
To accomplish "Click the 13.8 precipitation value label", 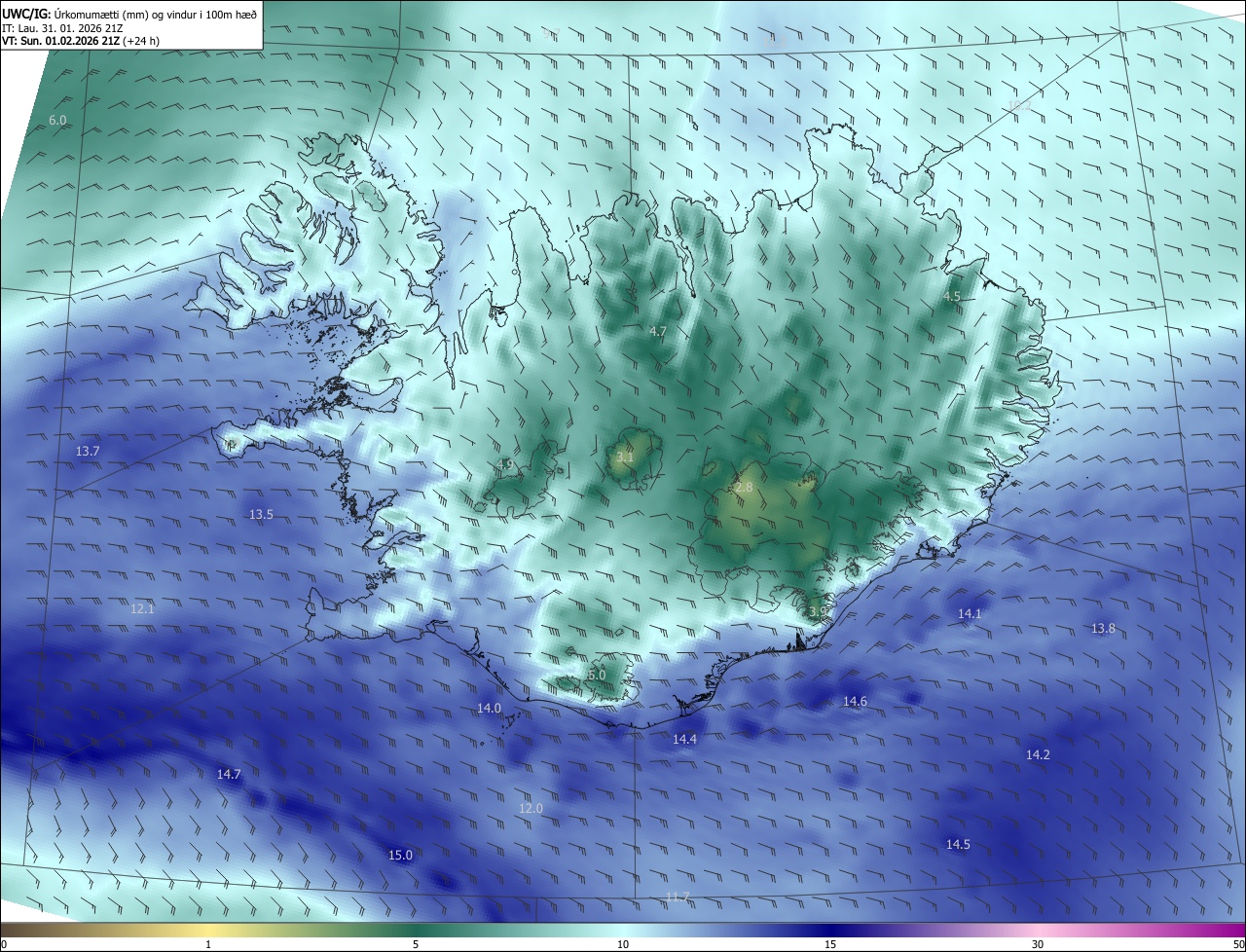I will click(1103, 628).
